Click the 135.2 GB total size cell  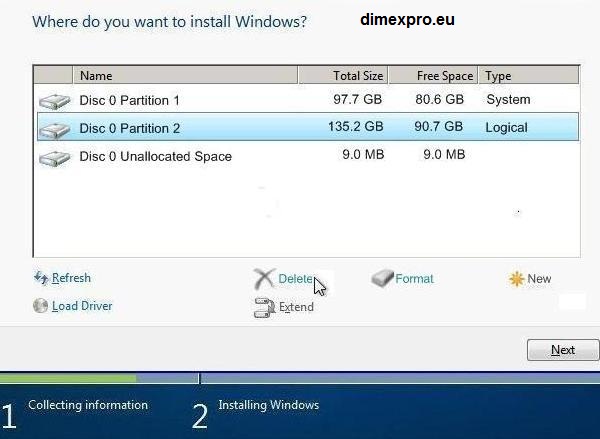tap(355, 127)
